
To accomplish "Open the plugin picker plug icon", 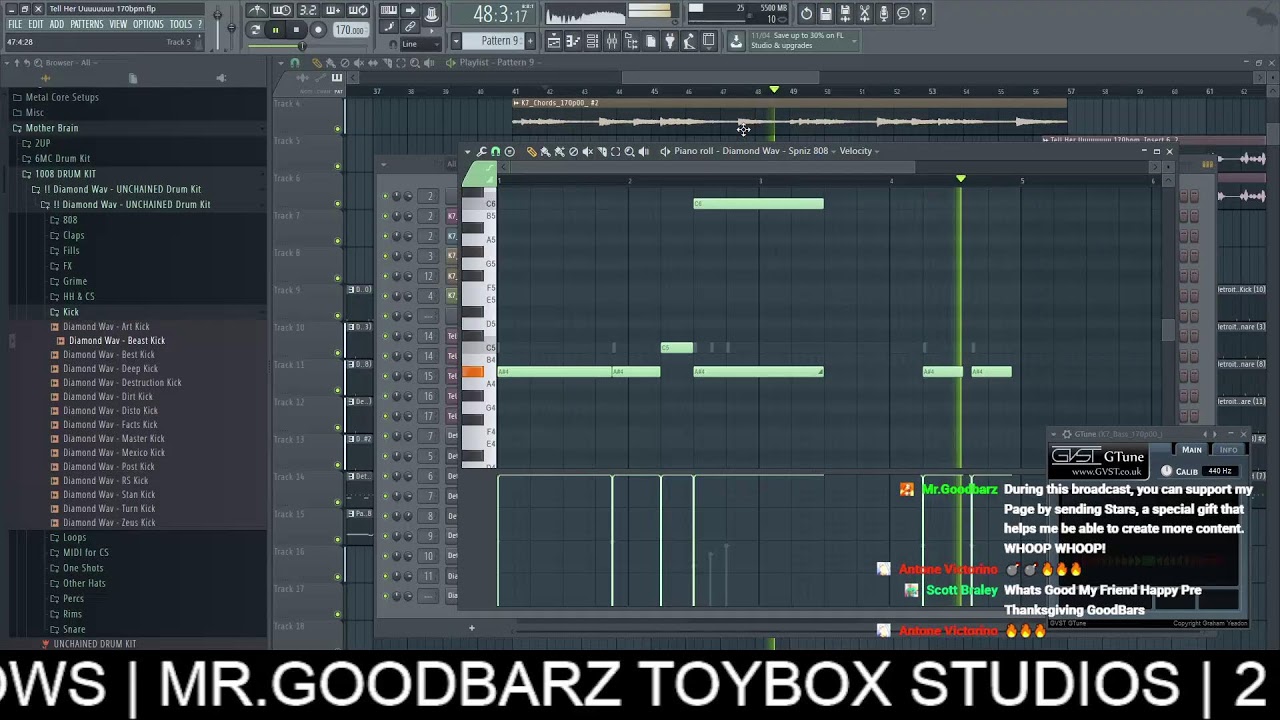I will pyautogui.click(x=670, y=41).
